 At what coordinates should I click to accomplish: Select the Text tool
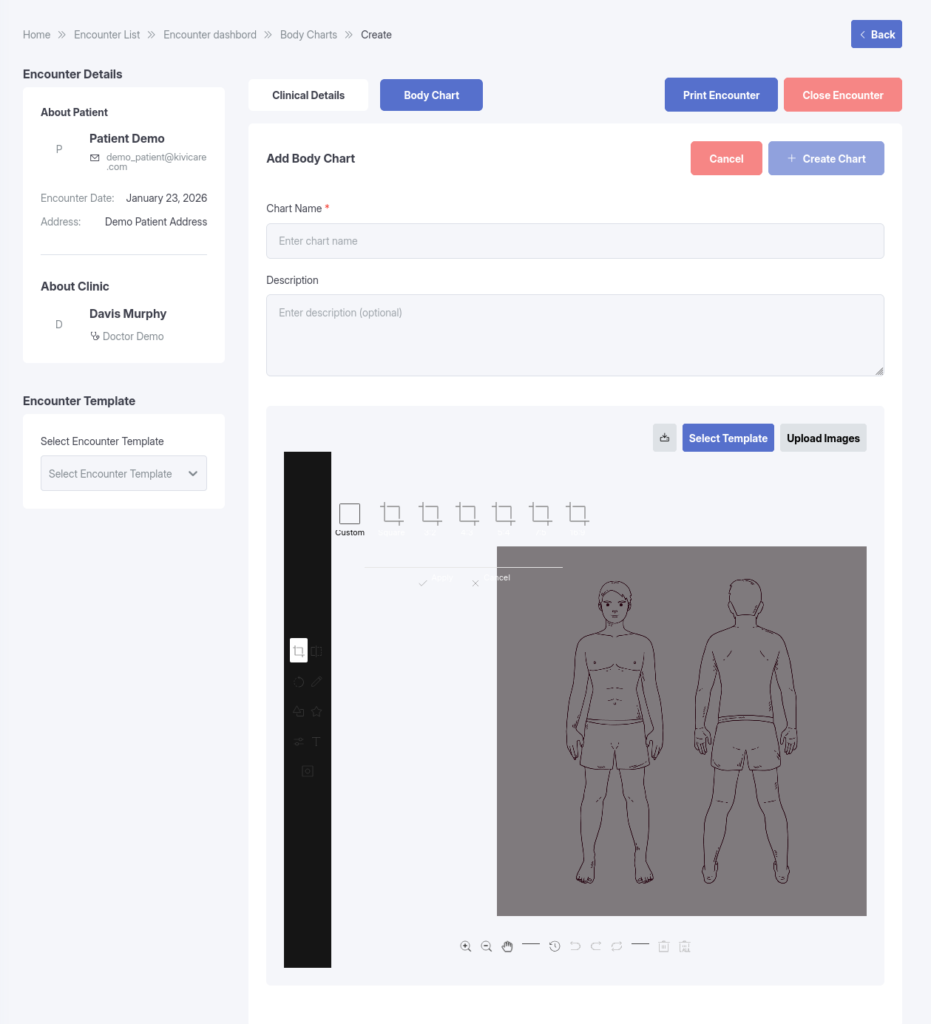click(317, 742)
